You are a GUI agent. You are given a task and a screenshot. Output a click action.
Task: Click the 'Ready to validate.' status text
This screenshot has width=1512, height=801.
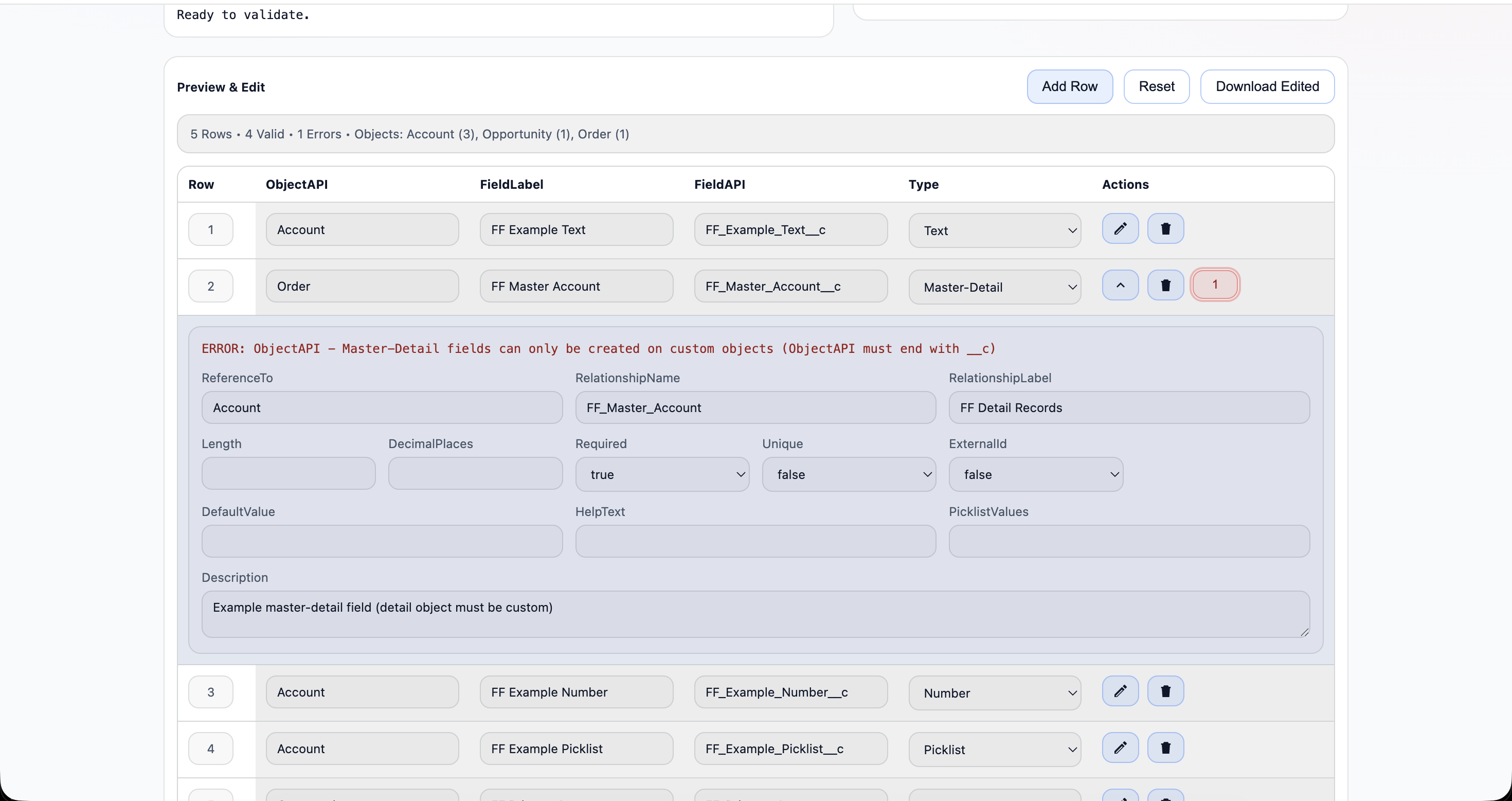pos(243,15)
